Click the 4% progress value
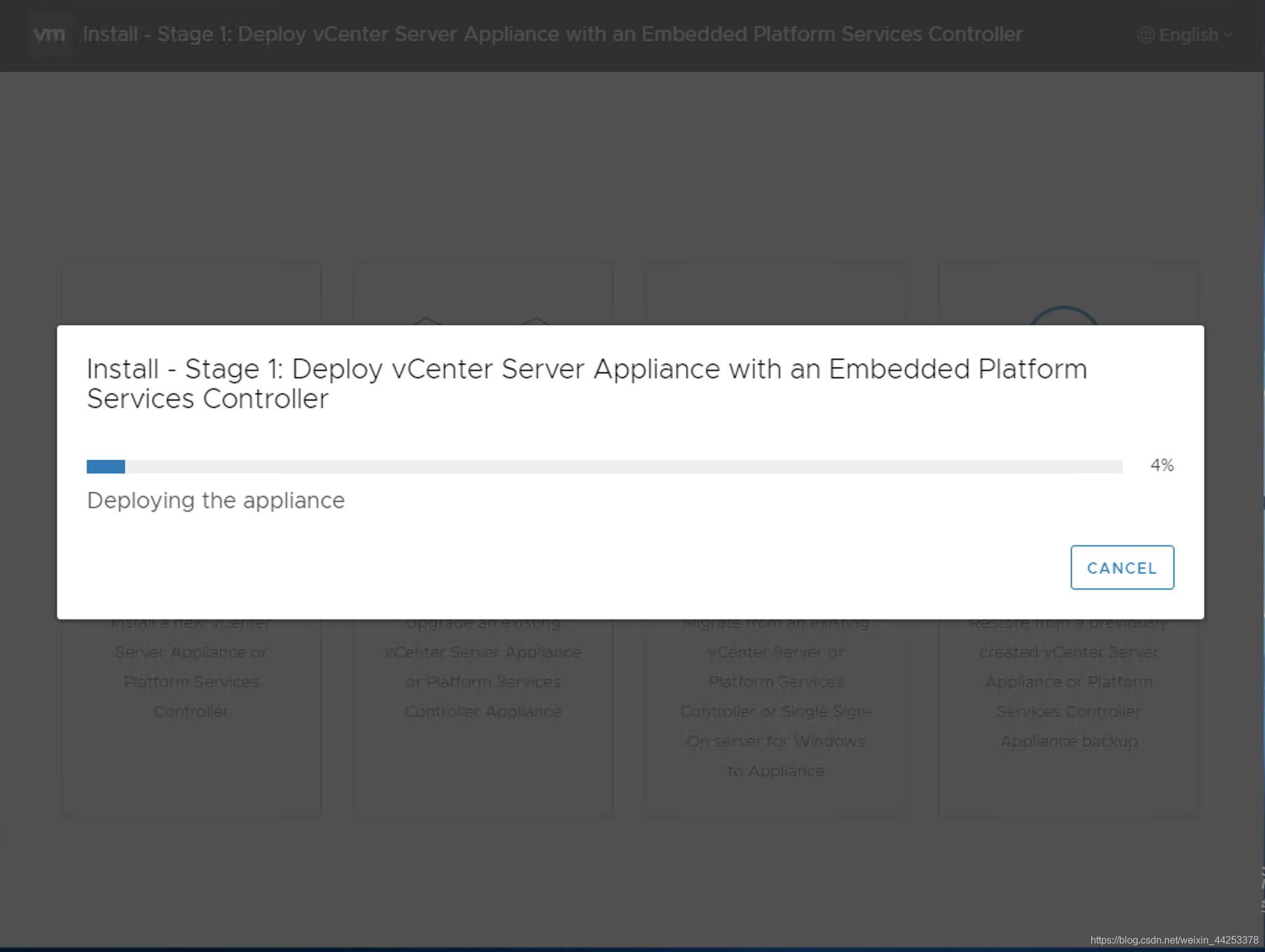The width and height of the screenshot is (1265, 952). [x=1162, y=465]
